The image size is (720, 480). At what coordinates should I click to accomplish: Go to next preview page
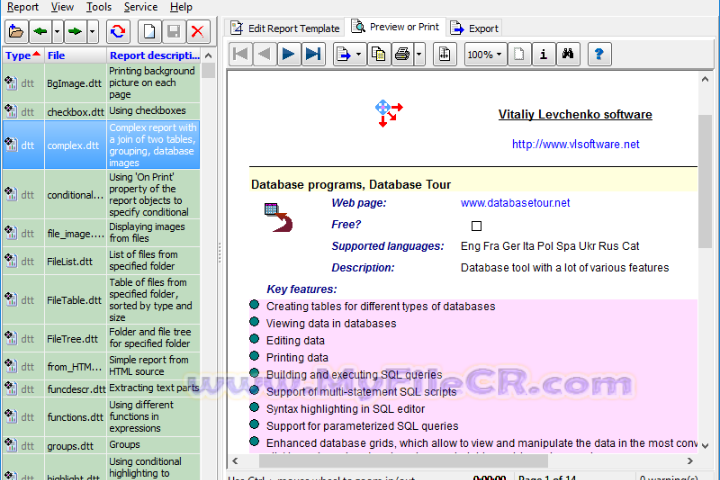tap(289, 54)
